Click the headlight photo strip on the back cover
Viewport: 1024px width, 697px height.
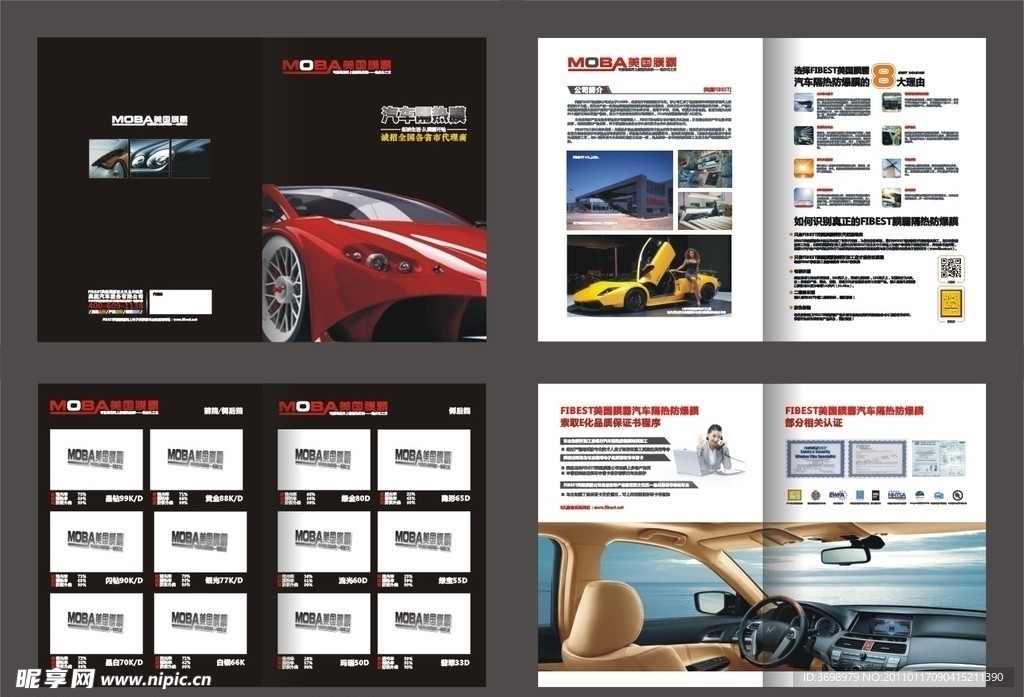tap(150, 158)
